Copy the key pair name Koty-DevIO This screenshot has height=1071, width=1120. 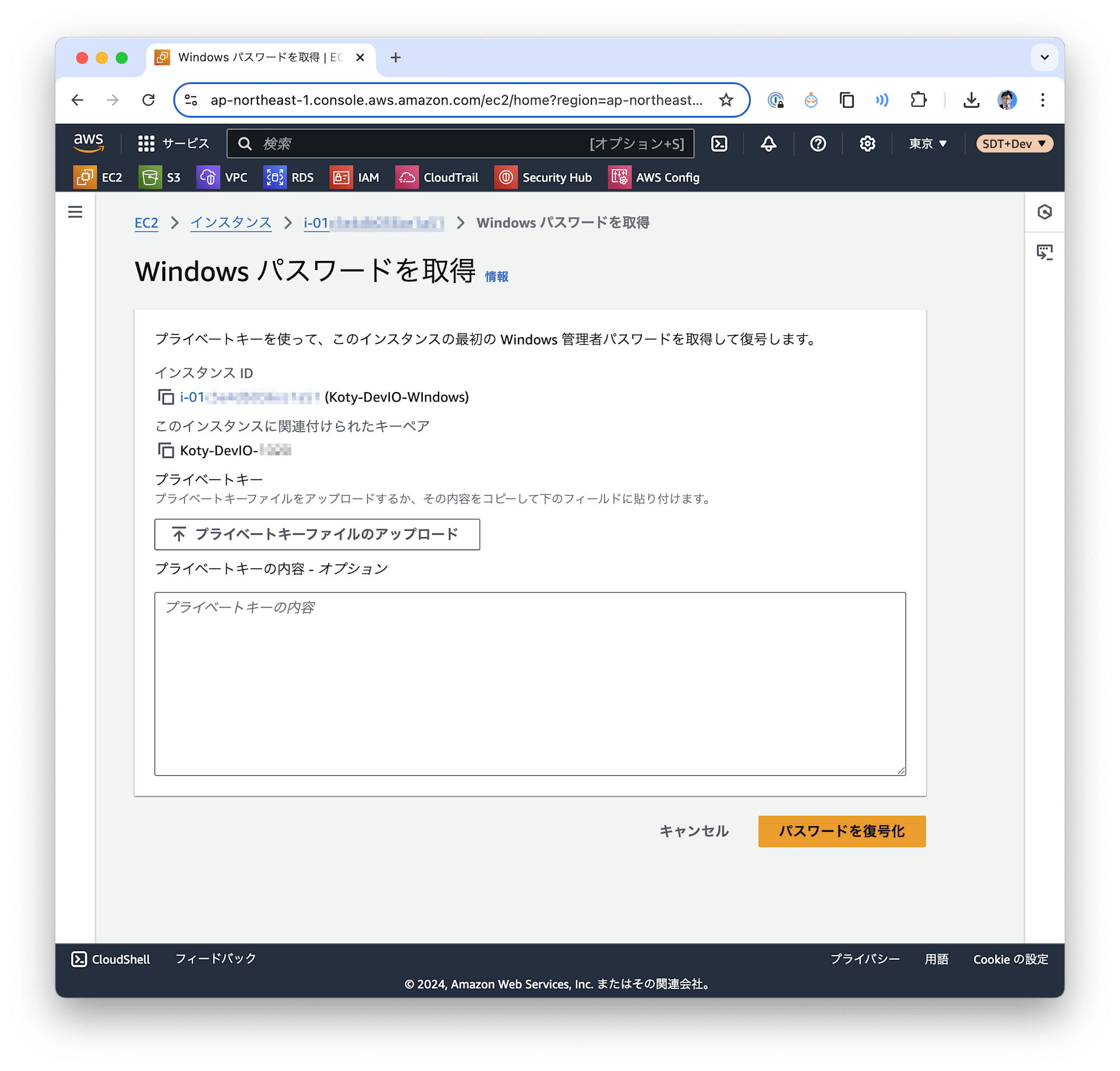coord(166,450)
